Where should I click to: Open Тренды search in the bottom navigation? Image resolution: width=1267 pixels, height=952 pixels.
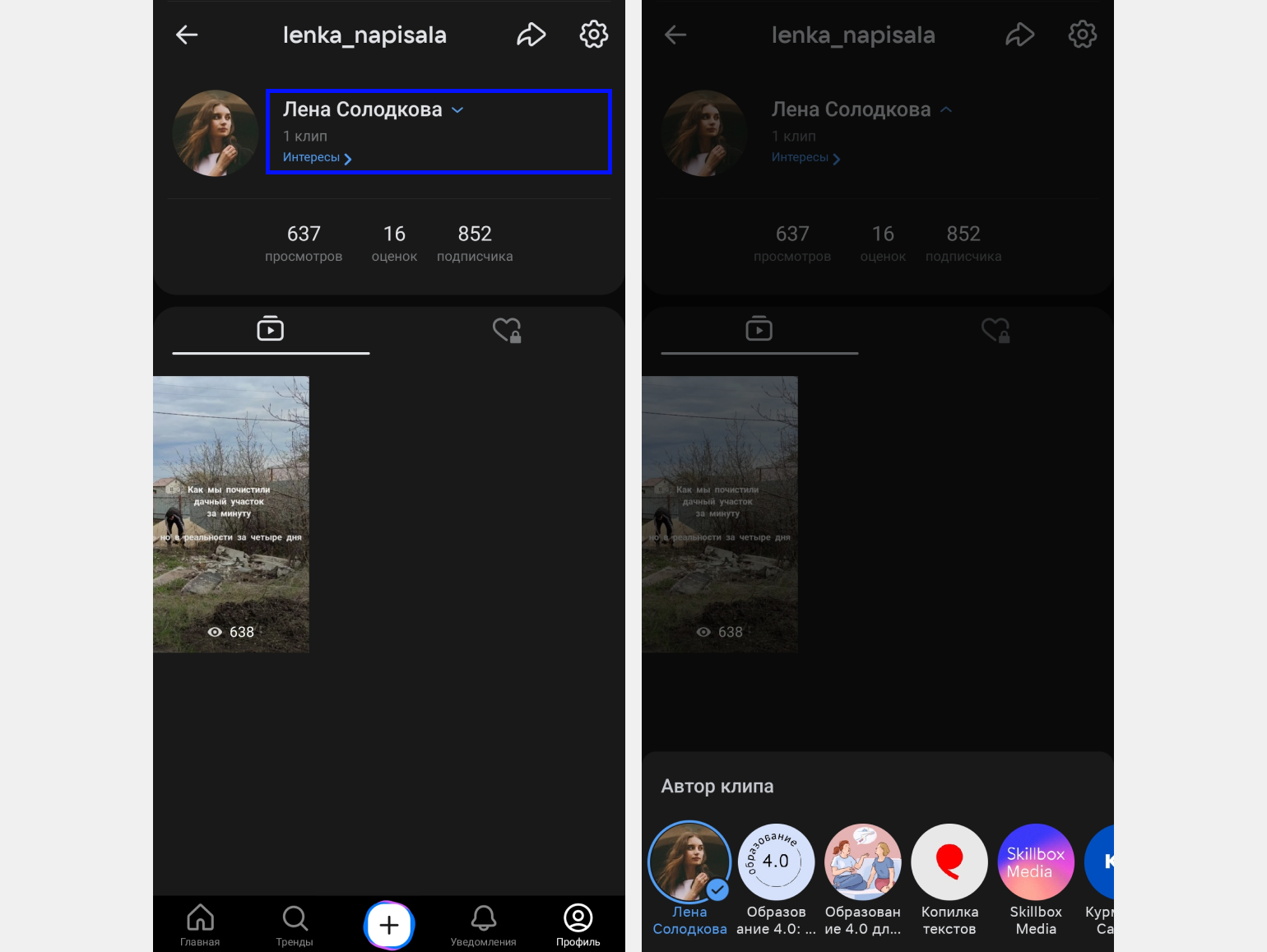coord(295,925)
